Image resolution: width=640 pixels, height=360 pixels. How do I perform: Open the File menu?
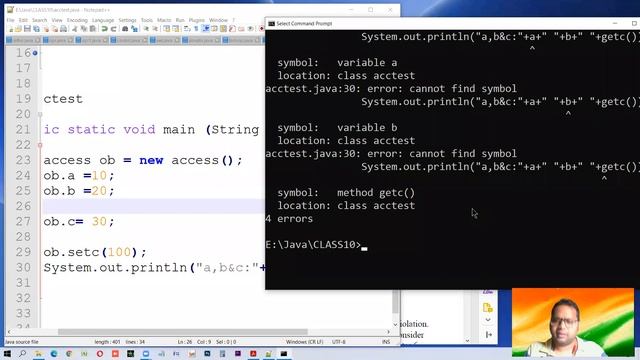click(11, 20)
